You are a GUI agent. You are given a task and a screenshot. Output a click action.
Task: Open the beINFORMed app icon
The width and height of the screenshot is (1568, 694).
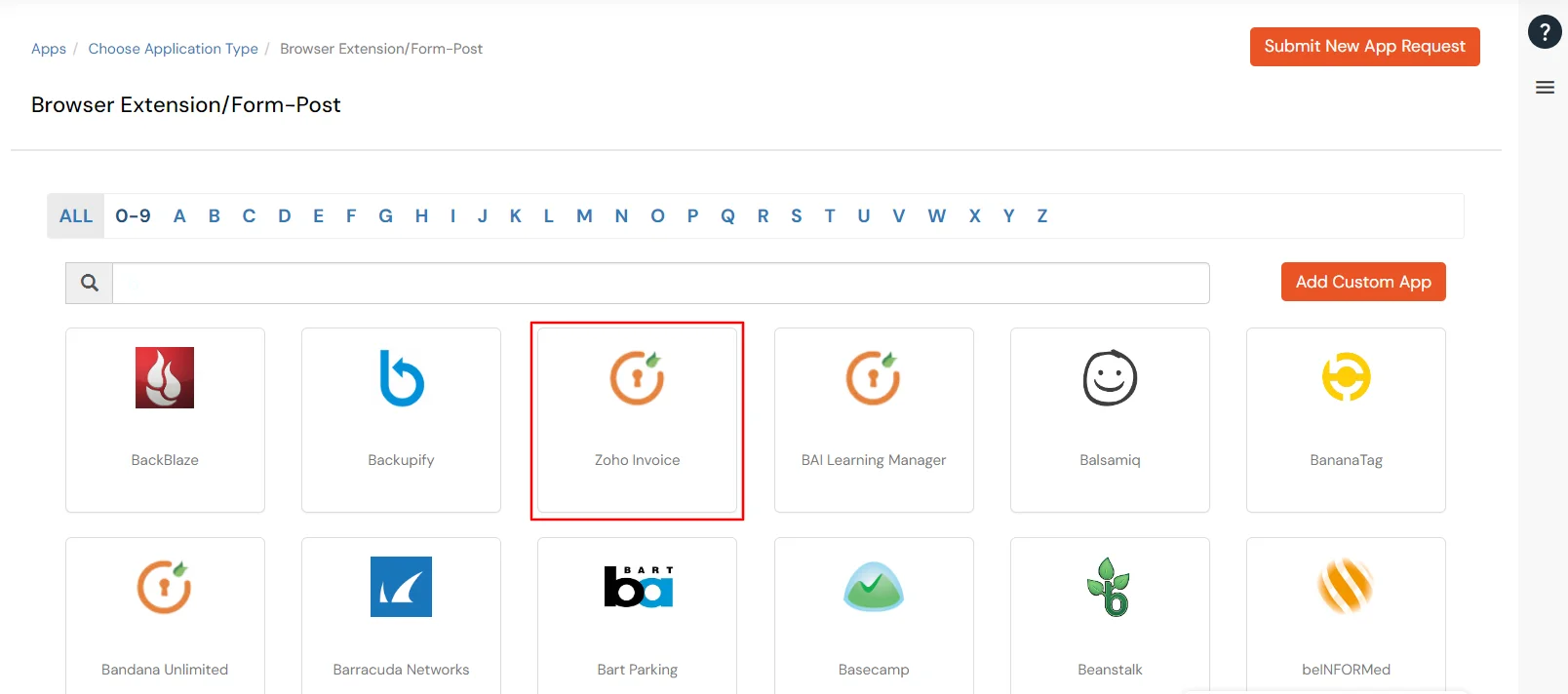[x=1346, y=587]
